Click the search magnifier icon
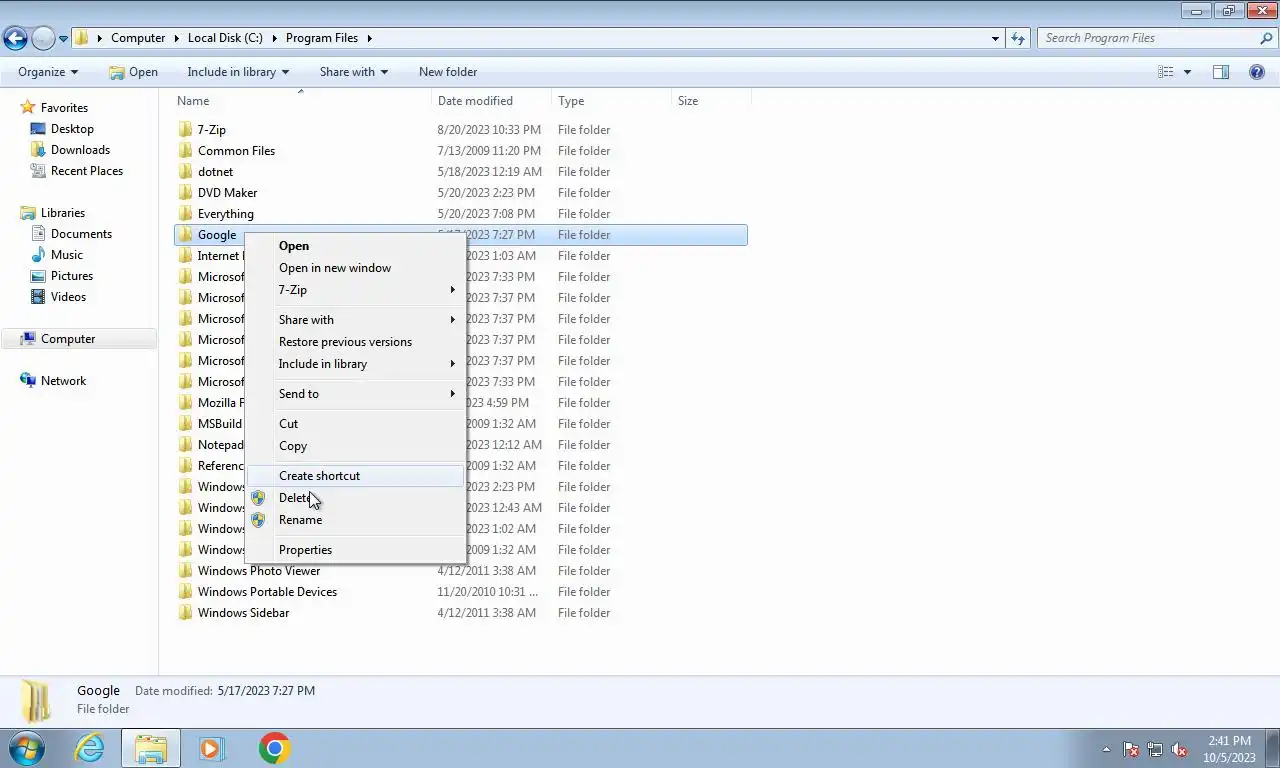 (x=1266, y=38)
